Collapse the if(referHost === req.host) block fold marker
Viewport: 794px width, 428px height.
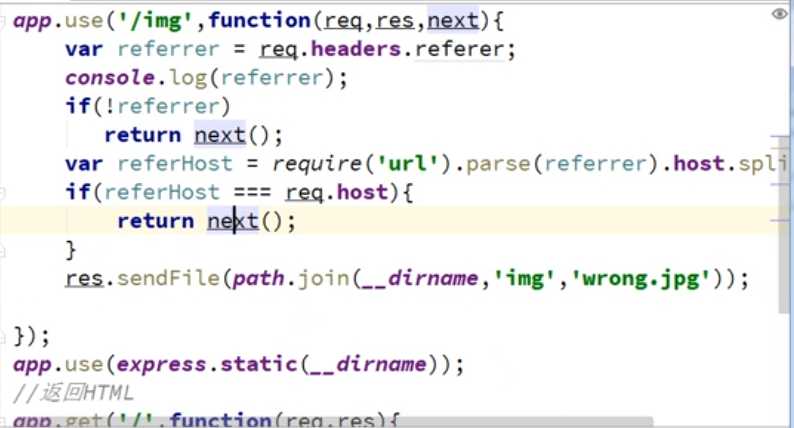click(3, 192)
